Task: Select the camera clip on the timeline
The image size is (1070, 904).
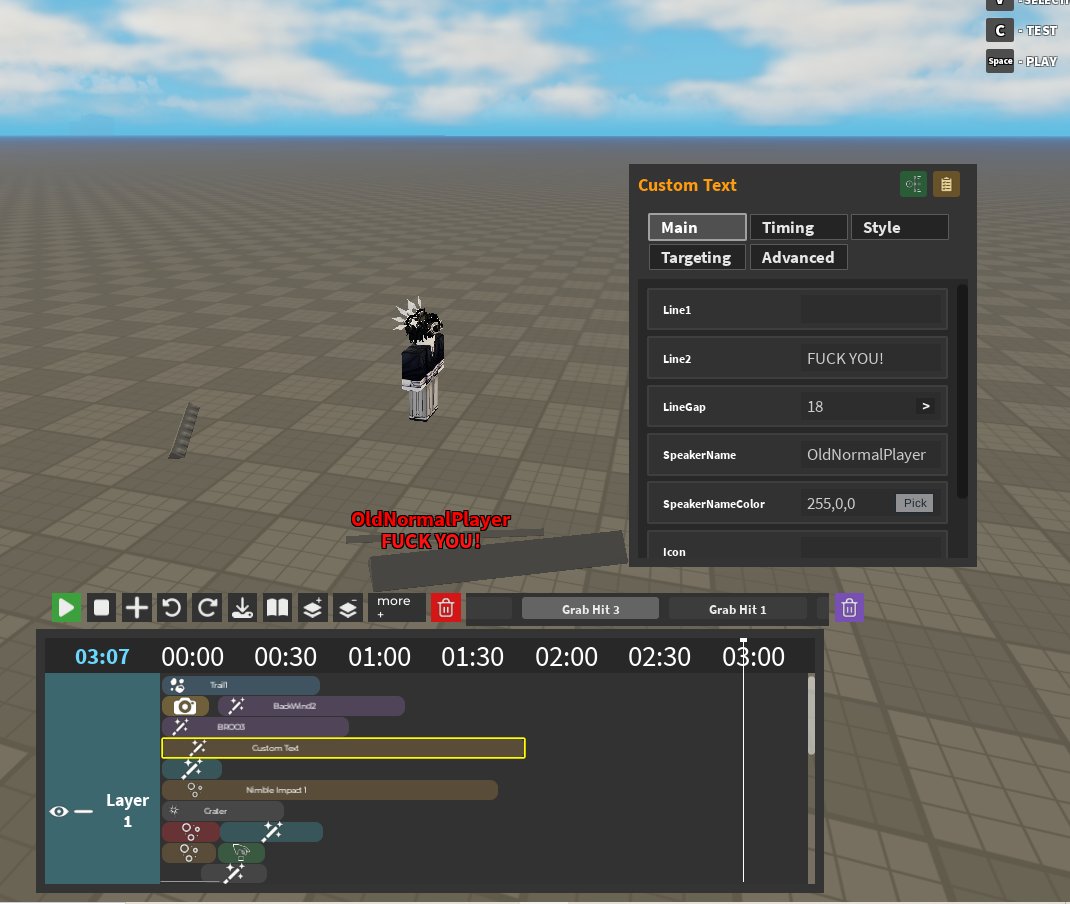Action: (185, 706)
